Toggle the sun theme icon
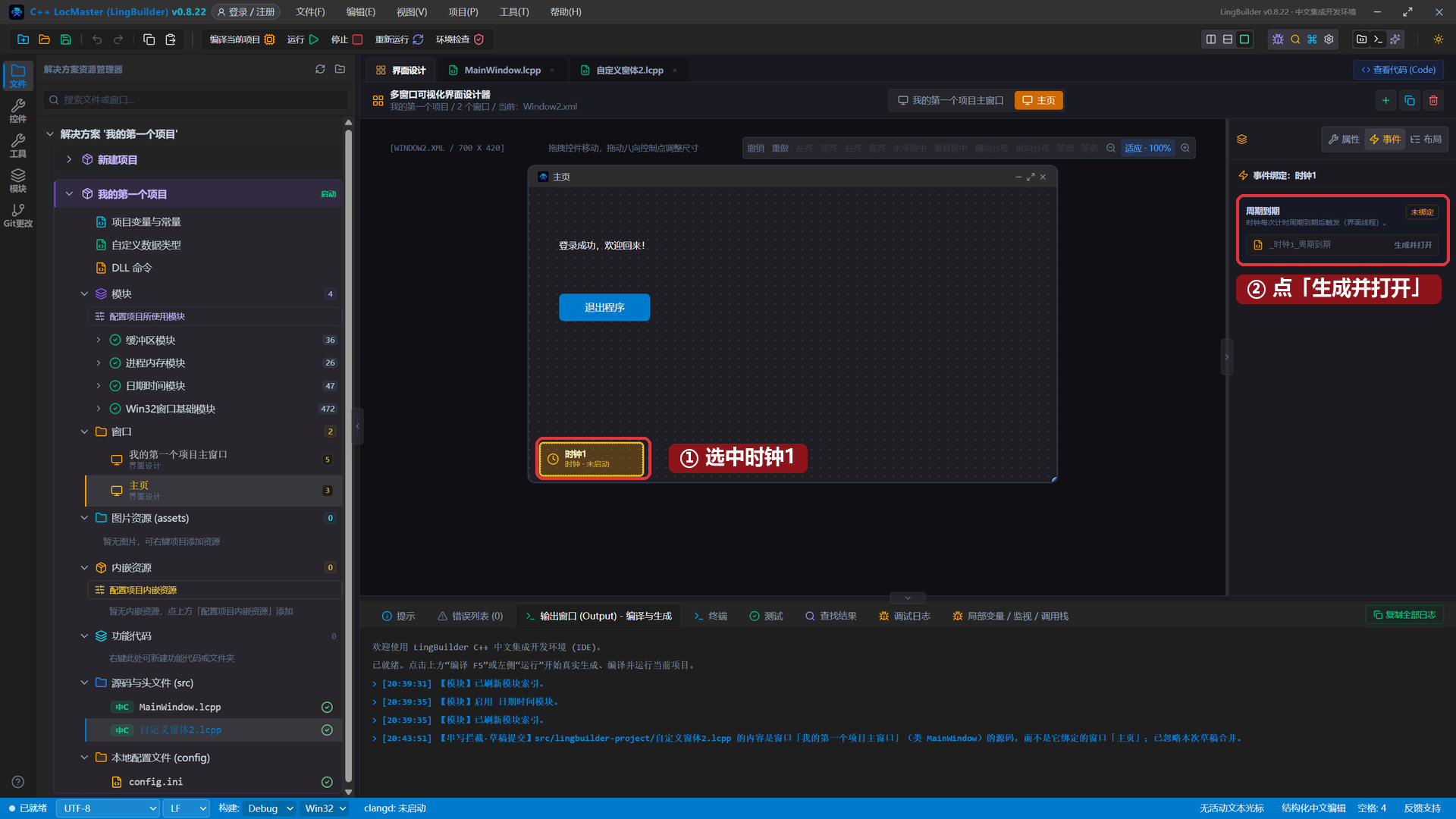Screen dimensions: 1456x819 coord(1438,39)
